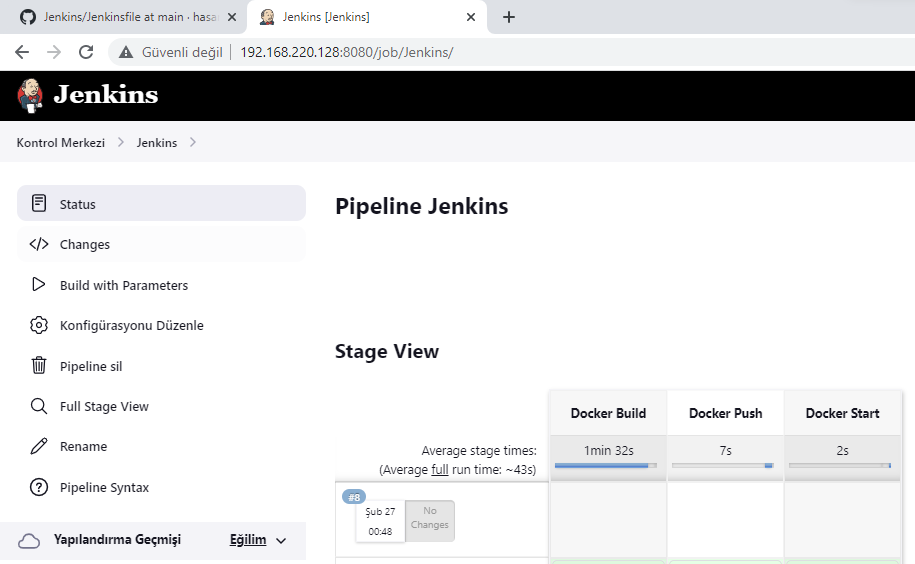Image resolution: width=915 pixels, height=564 pixels.
Task: Click the Şub 27 00:48 build date box
Action: click(380, 521)
